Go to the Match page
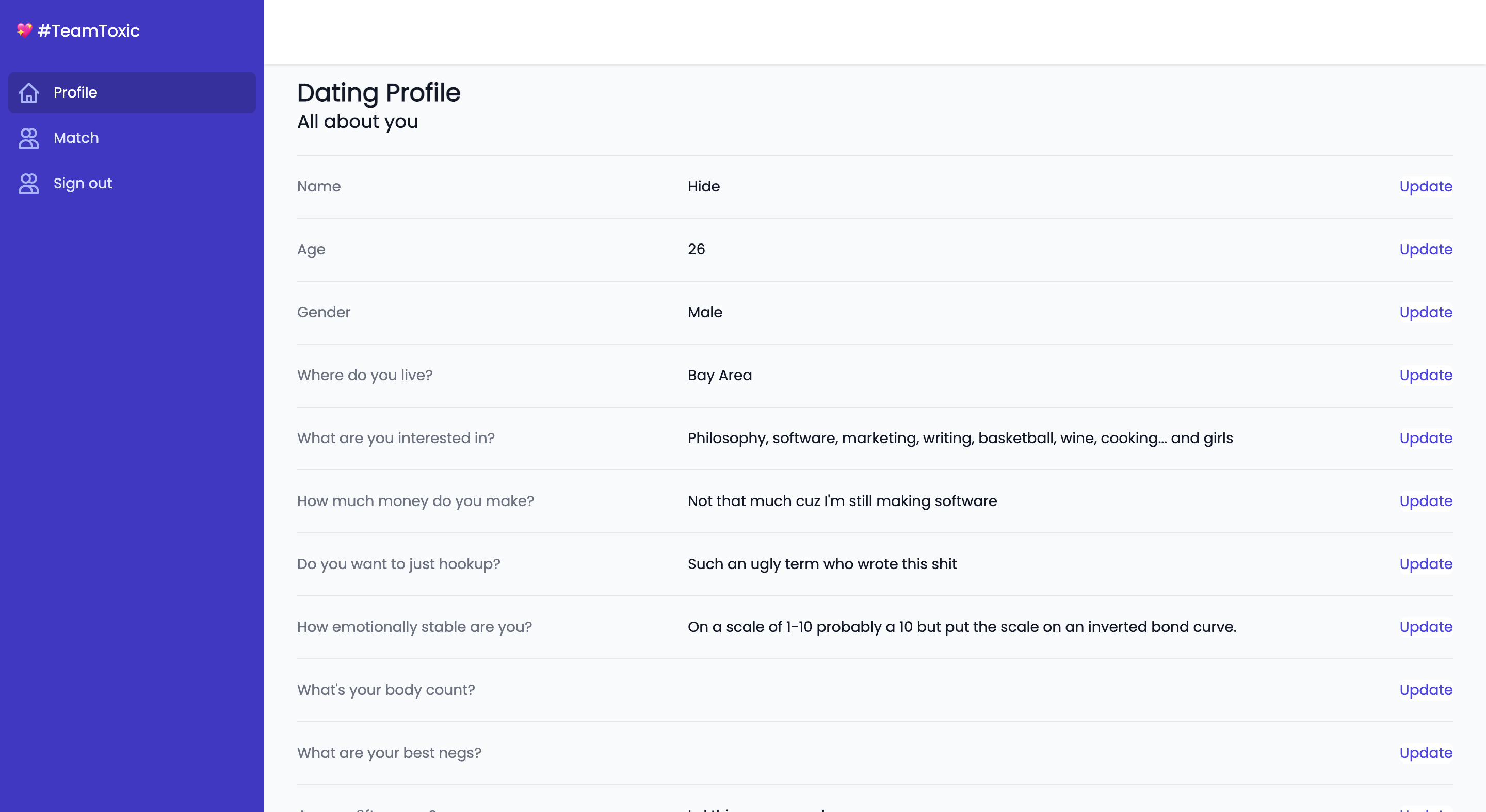Screen dimensions: 1486x812 tap(76, 138)
